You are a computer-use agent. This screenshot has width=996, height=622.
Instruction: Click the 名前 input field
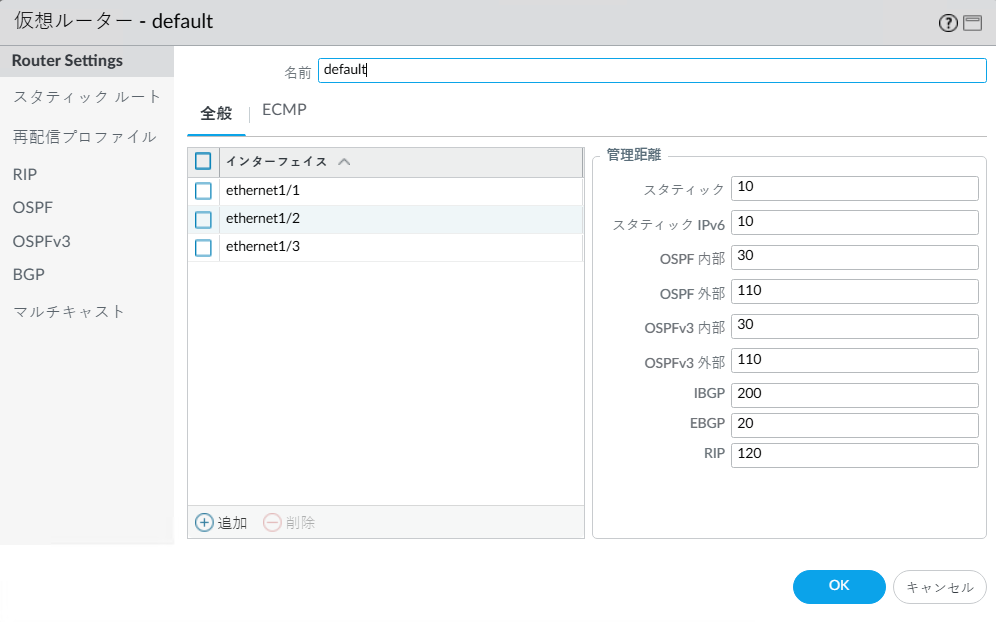pos(652,70)
